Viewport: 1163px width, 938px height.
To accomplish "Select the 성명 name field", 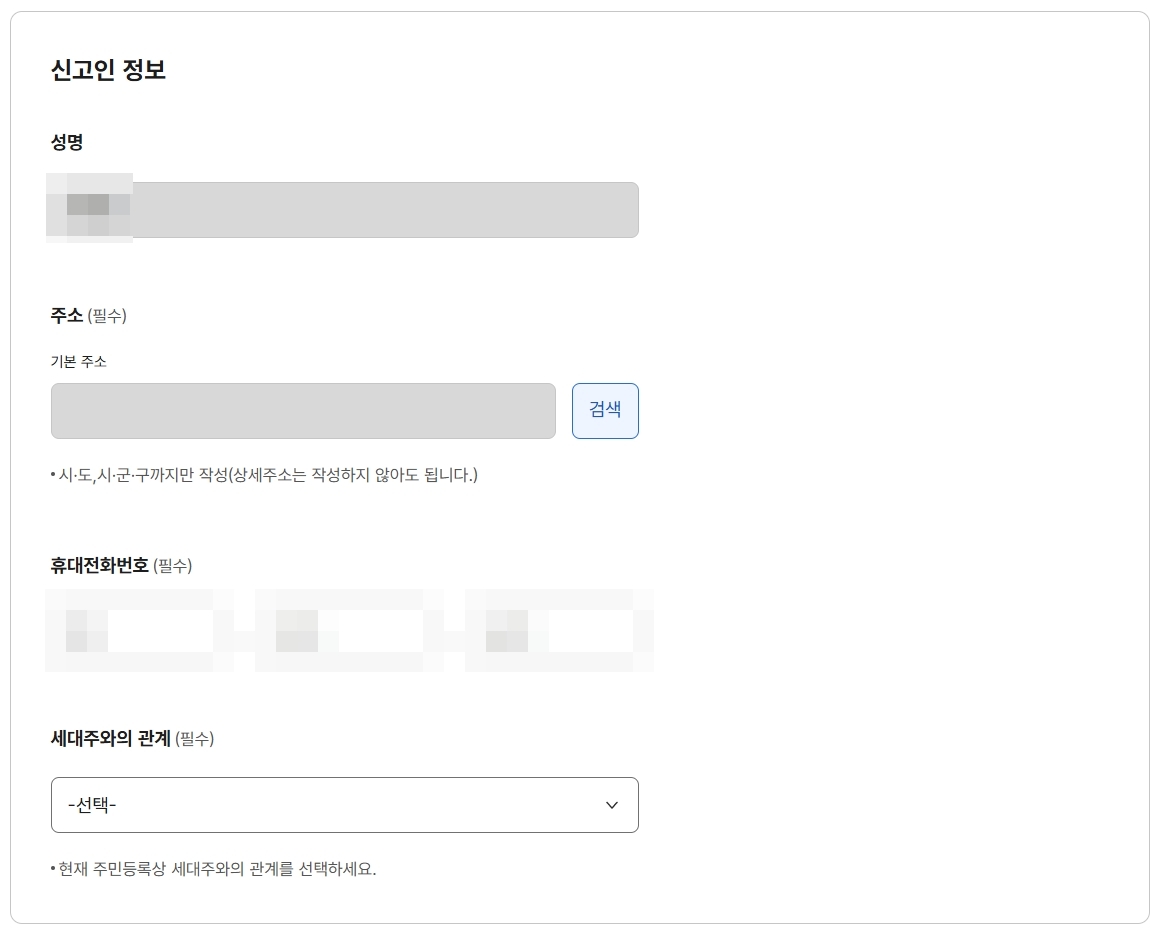I will point(340,210).
